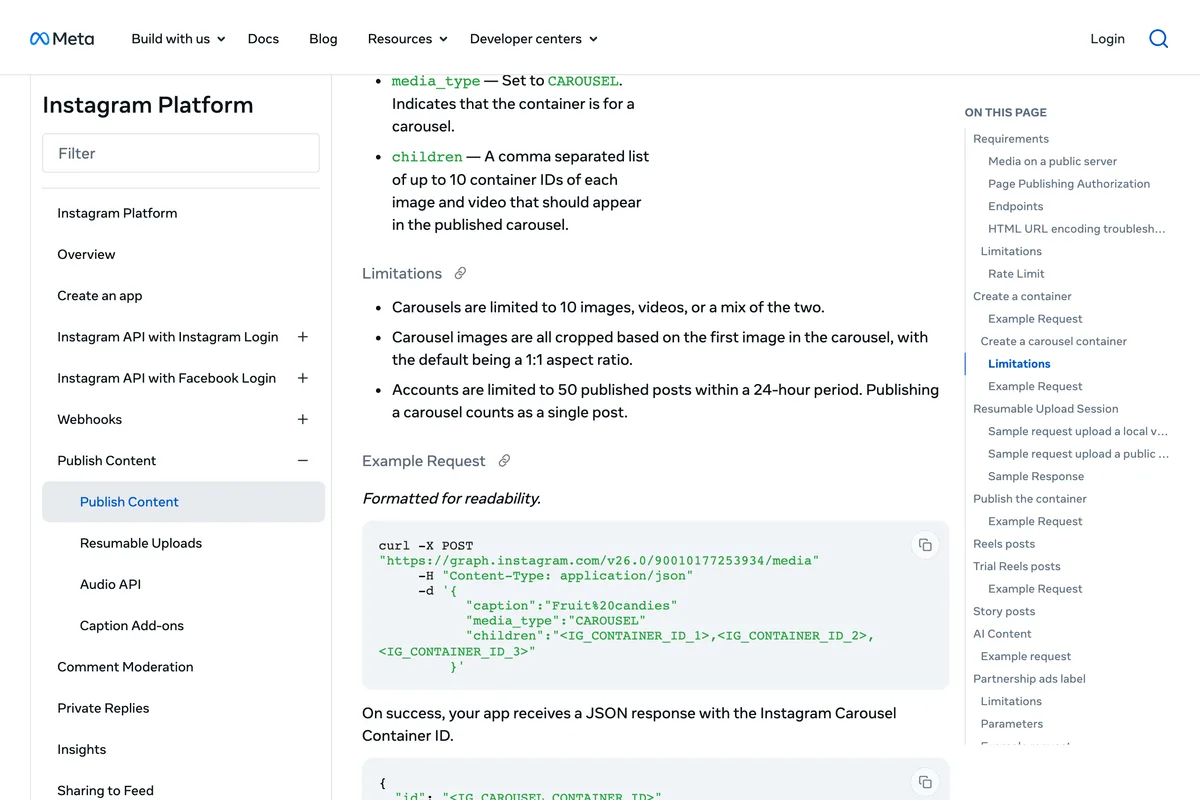Copy the JSON response code block
The width and height of the screenshot is (1200, 800).
pyautogui.click(x=925, y=782)
